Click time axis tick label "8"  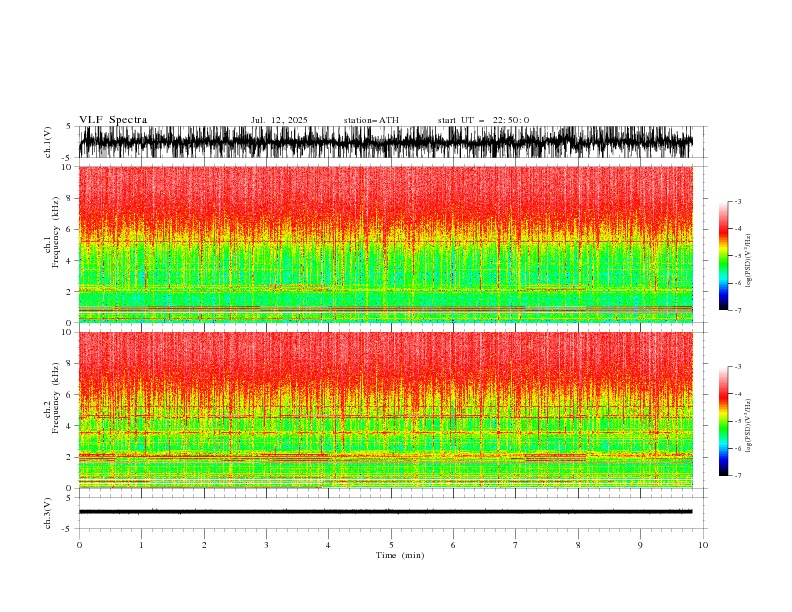(578, 545)
